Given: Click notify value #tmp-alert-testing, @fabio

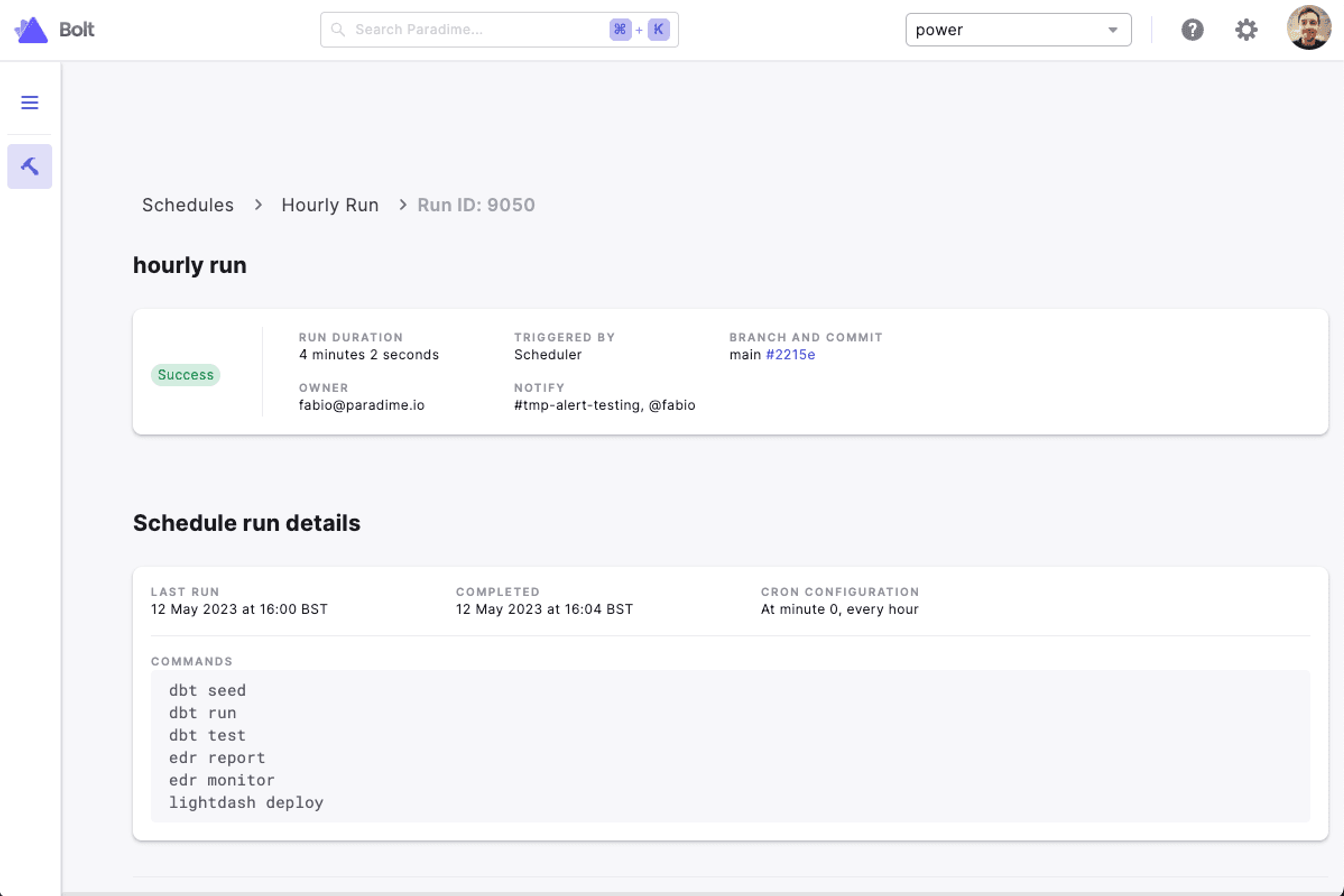Looking at the screenshot, I should click(604, 405).
